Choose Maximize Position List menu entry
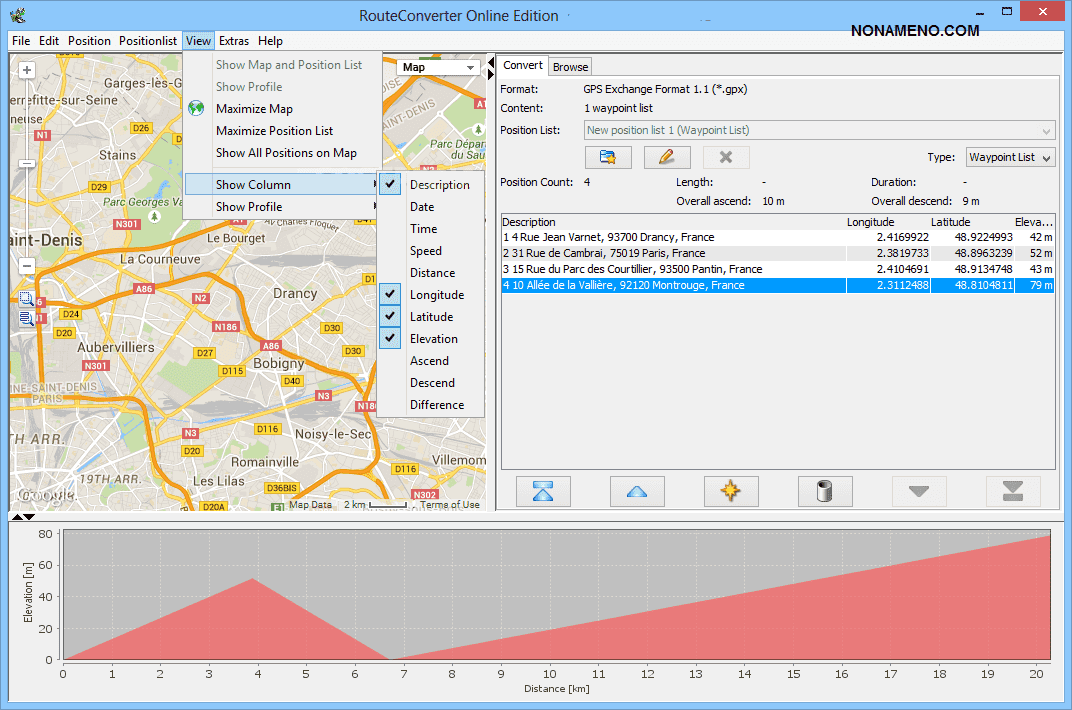1072x710 pixels. 274,131
